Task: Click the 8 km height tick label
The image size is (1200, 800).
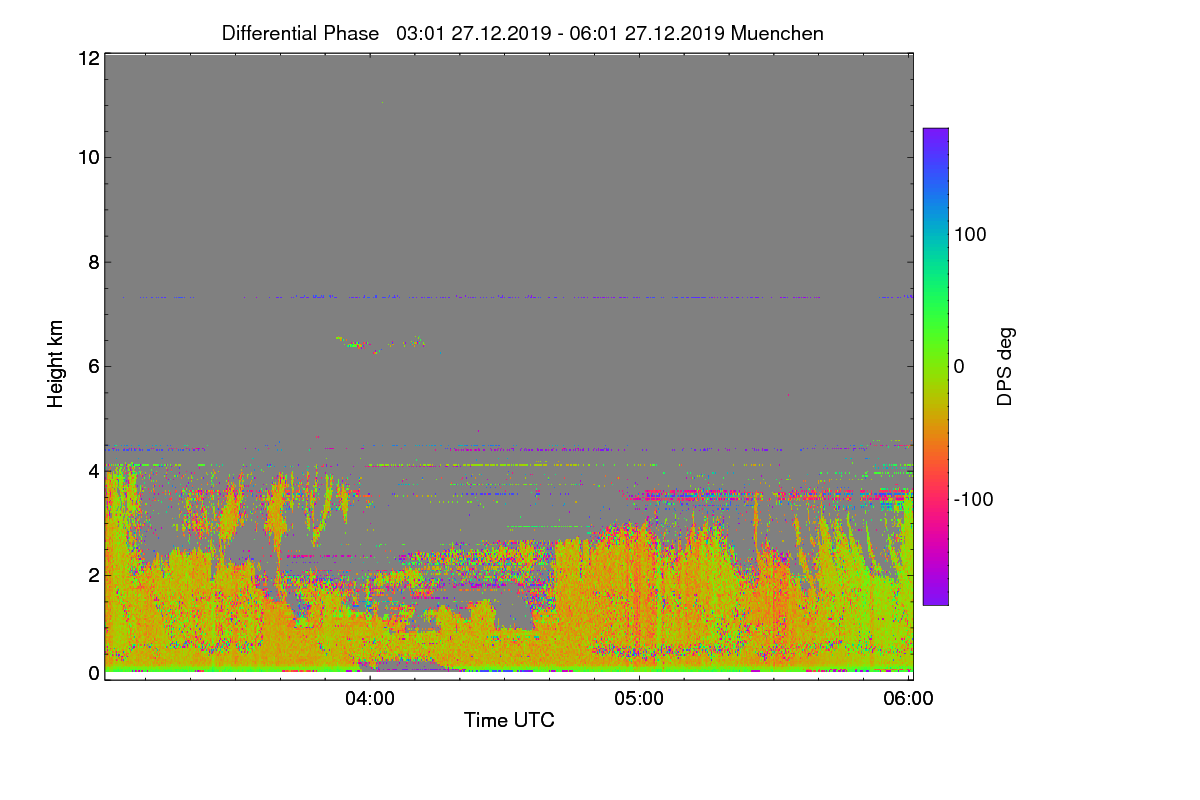Action: (x=93, y=262)
